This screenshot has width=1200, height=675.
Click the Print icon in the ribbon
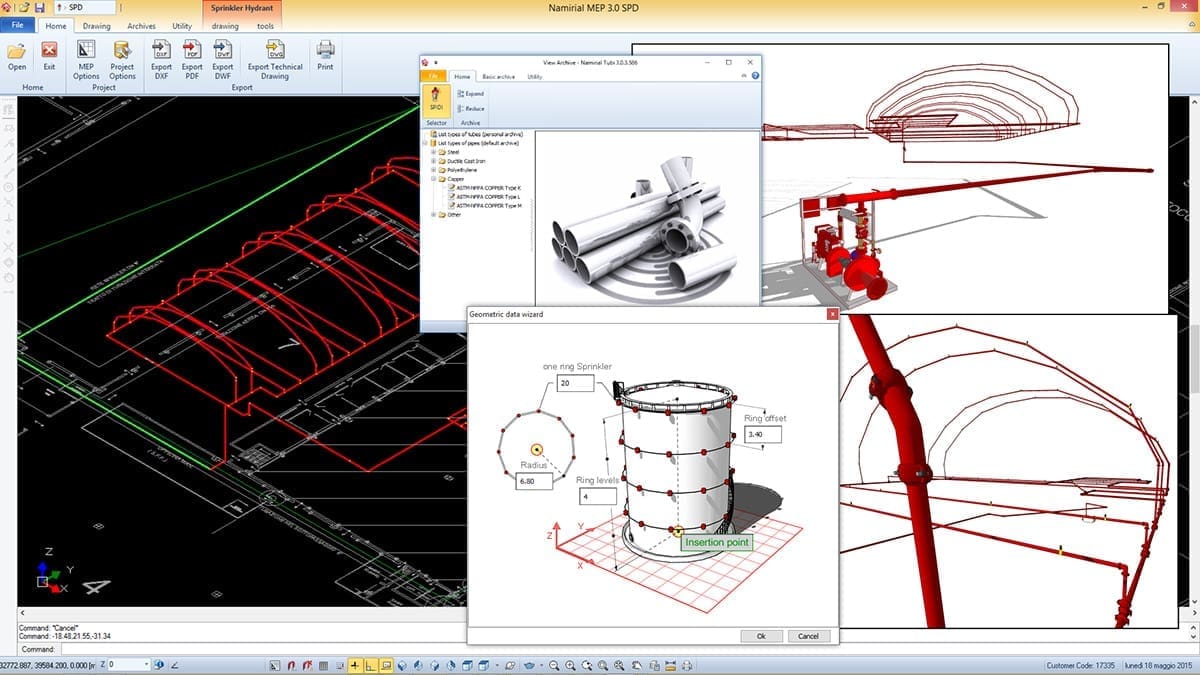click(325, 55)
